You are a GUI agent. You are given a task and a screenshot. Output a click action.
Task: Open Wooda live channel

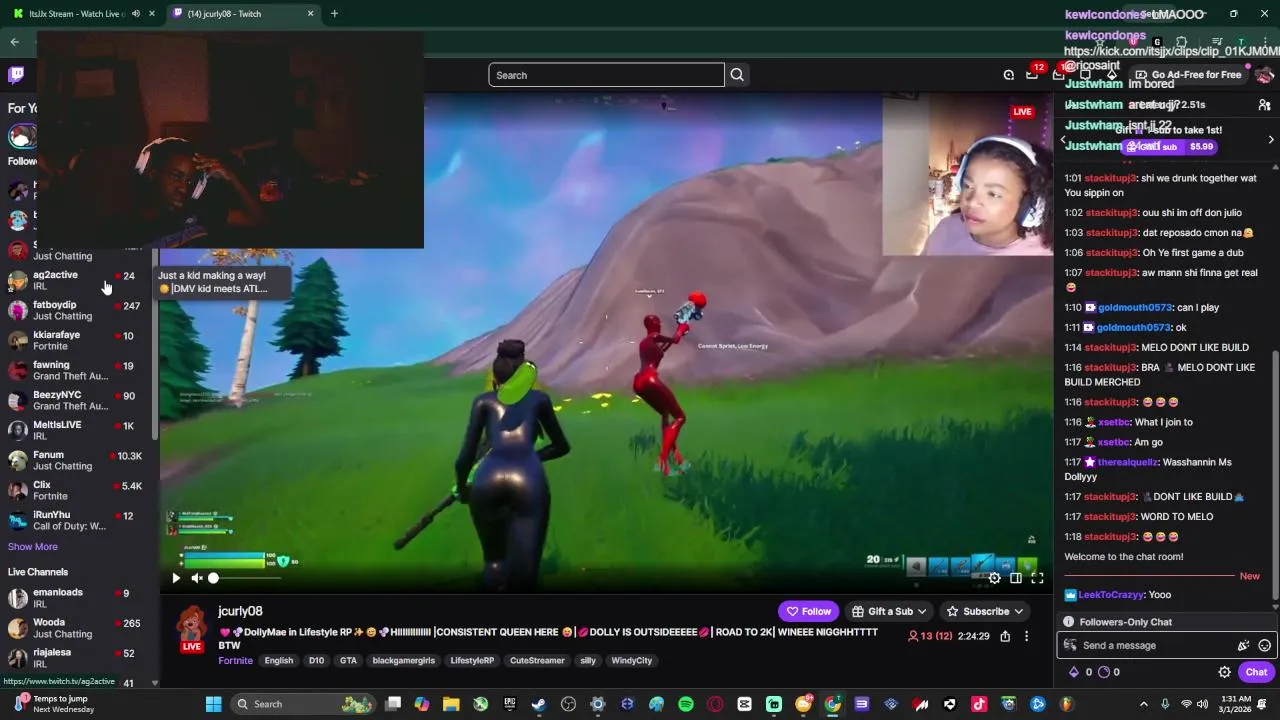pyautogui.click(x=76, y=628)
